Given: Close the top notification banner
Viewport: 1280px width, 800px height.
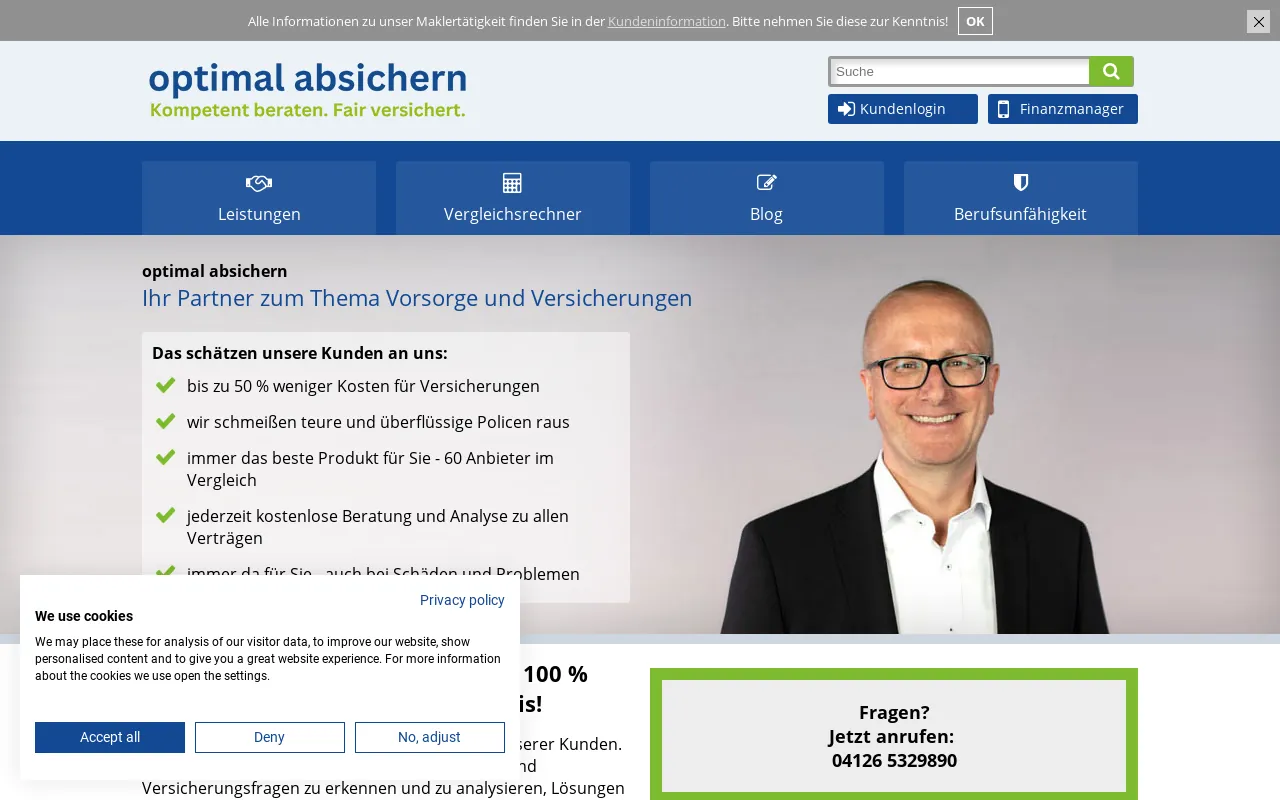Looking at the screenshot, I should click(x=1258, y=21).
